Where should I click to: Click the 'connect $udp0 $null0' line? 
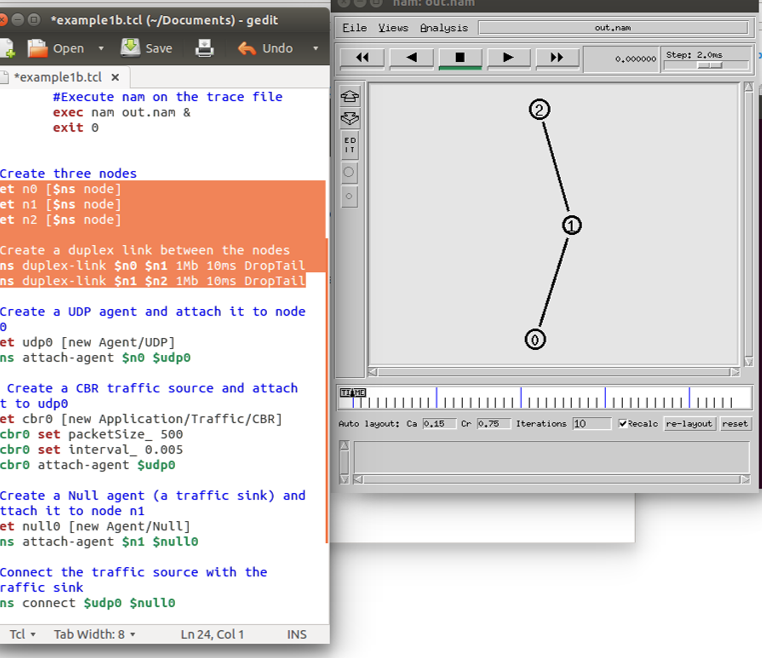coord(87,602)
